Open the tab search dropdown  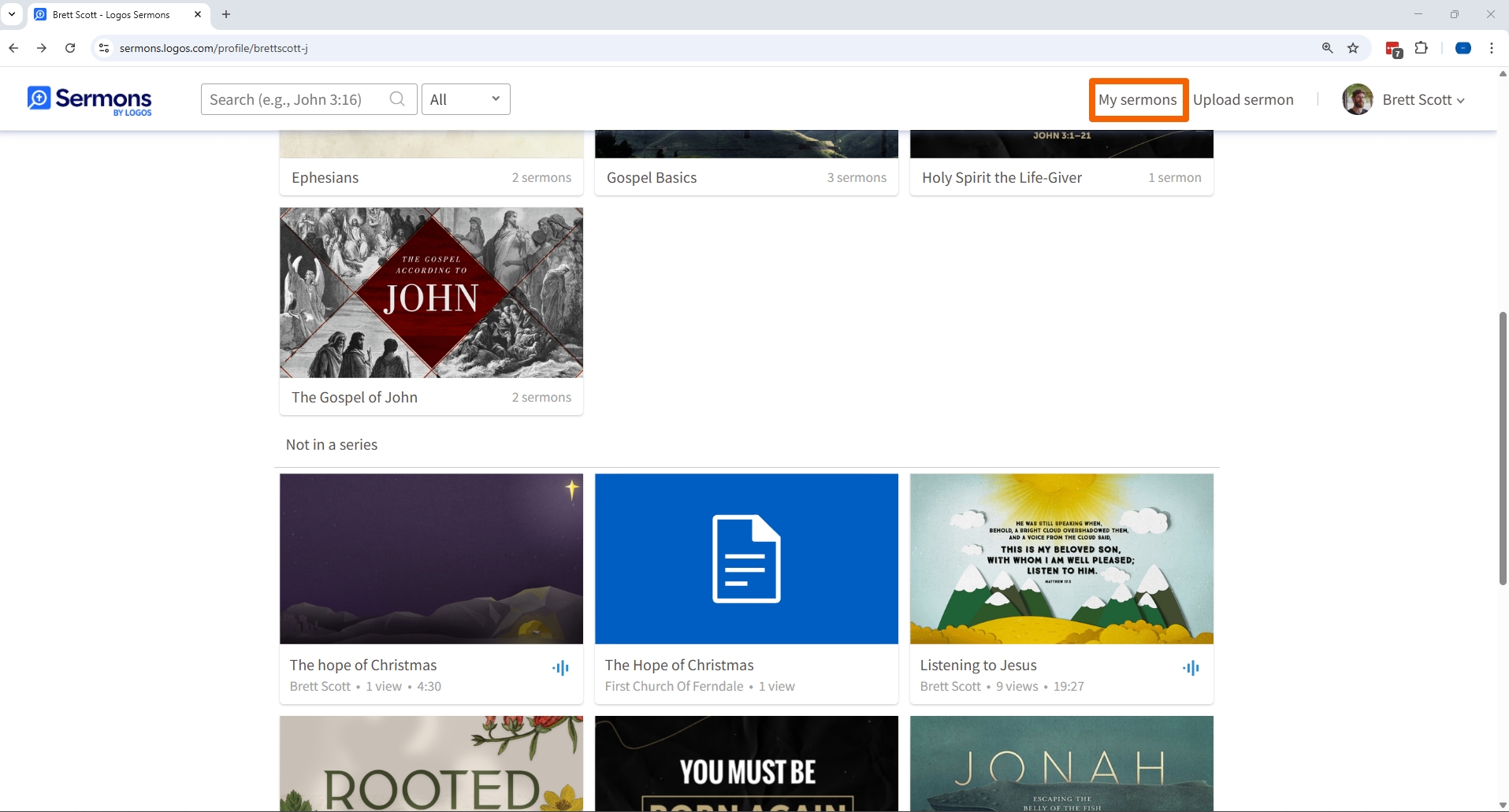[x=12, y=14]
